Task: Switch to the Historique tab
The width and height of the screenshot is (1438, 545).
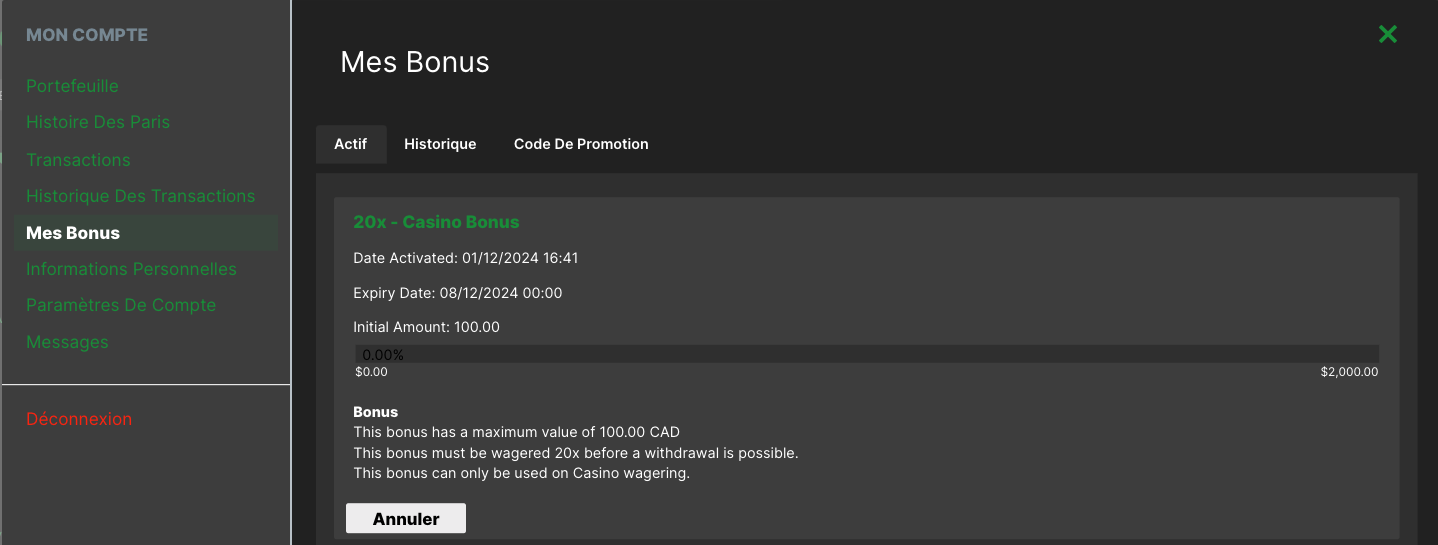Action: coord(440,144)
